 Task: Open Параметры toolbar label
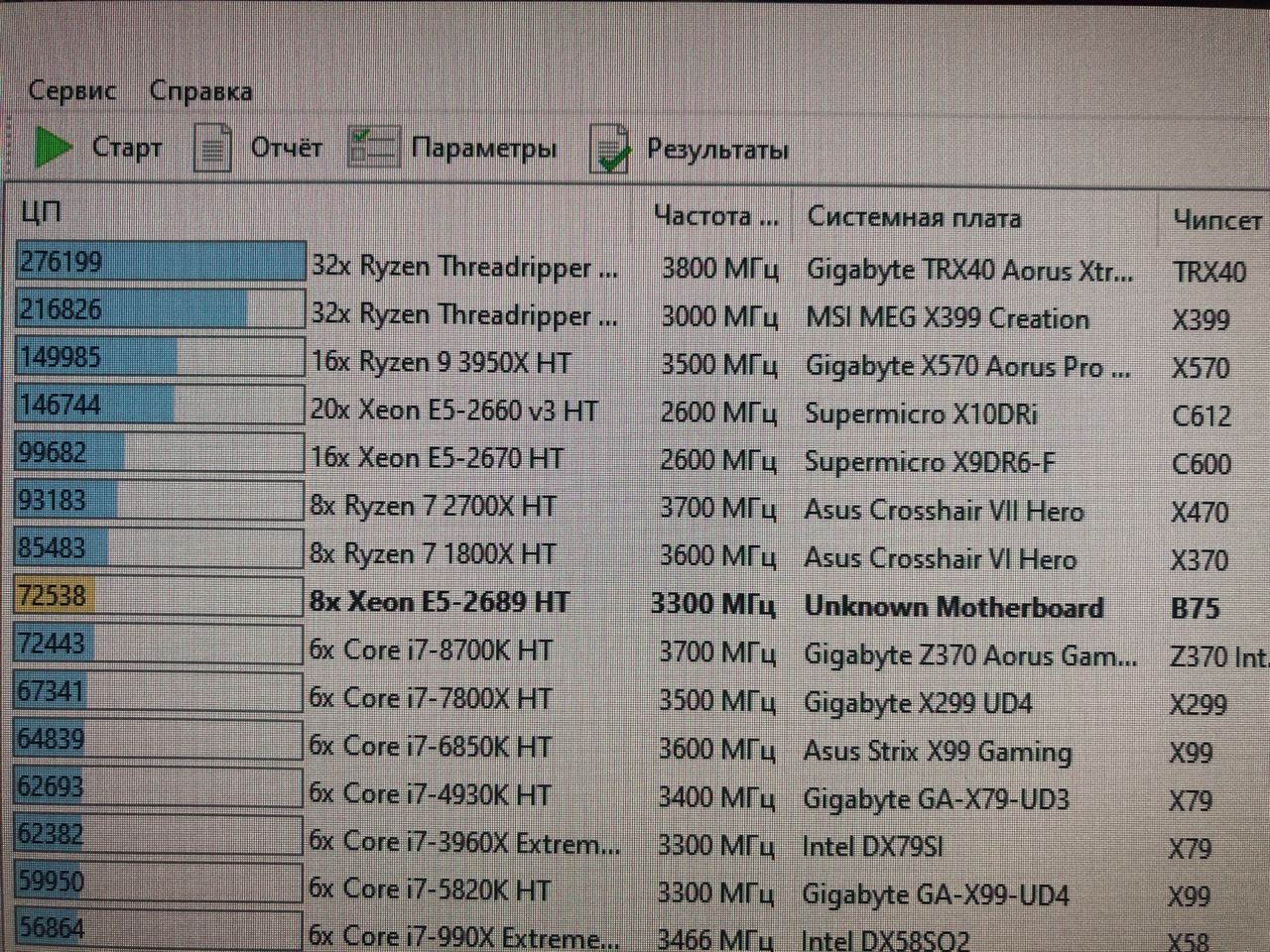(484, 149)
